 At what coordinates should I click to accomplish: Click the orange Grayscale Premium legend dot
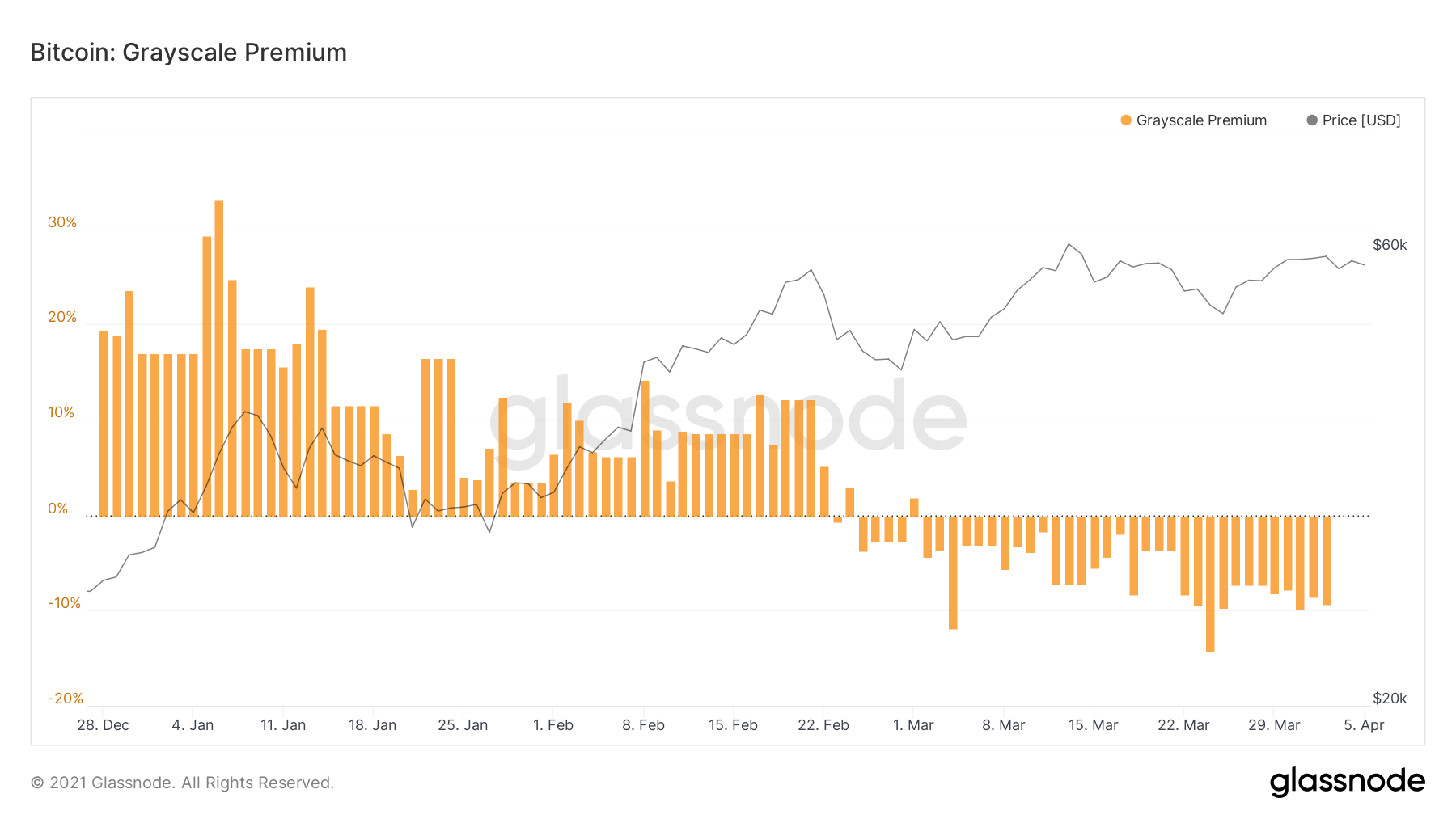[1126, 120]
